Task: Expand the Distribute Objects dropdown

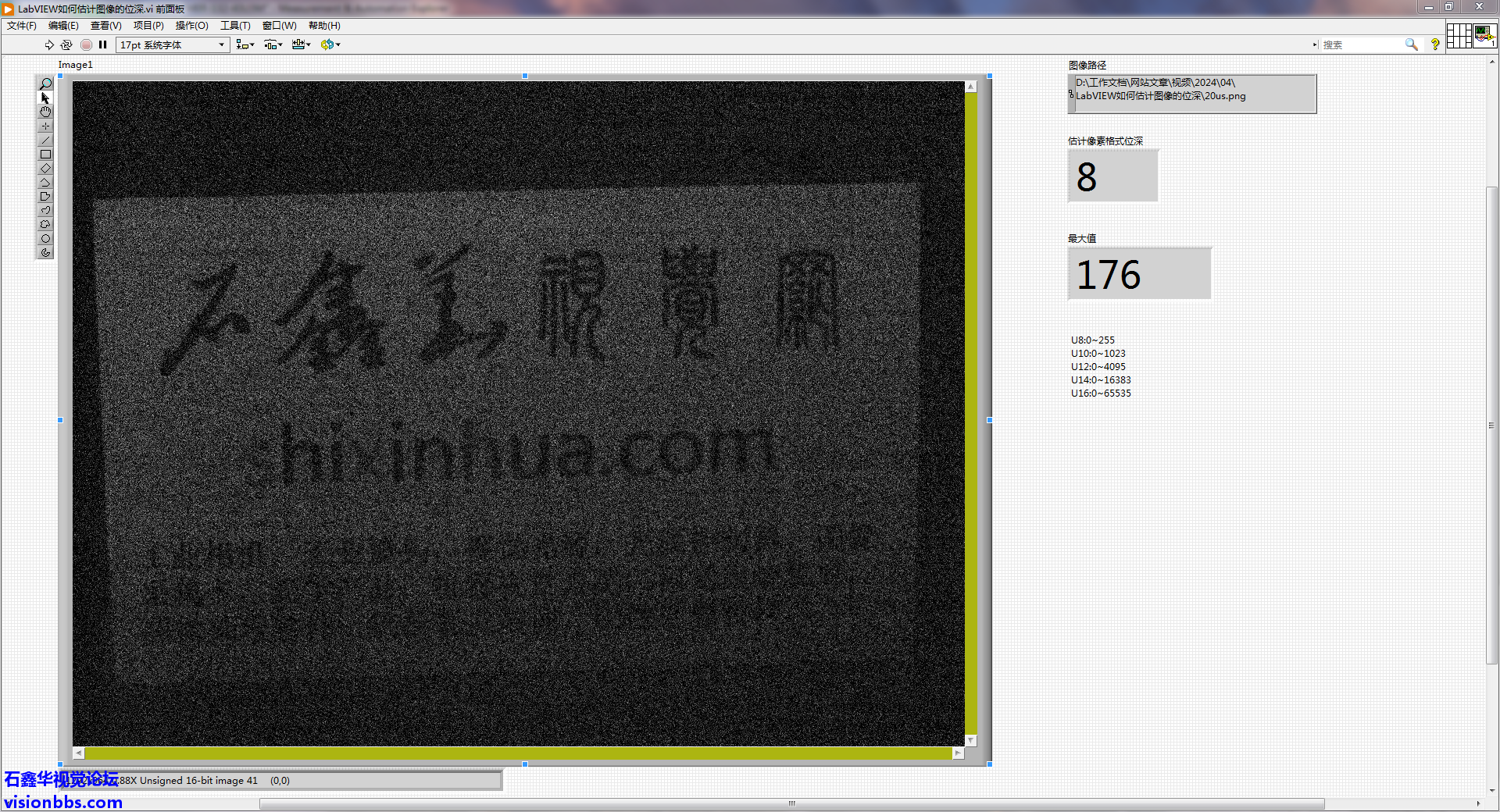Action: tap(273, 45)
